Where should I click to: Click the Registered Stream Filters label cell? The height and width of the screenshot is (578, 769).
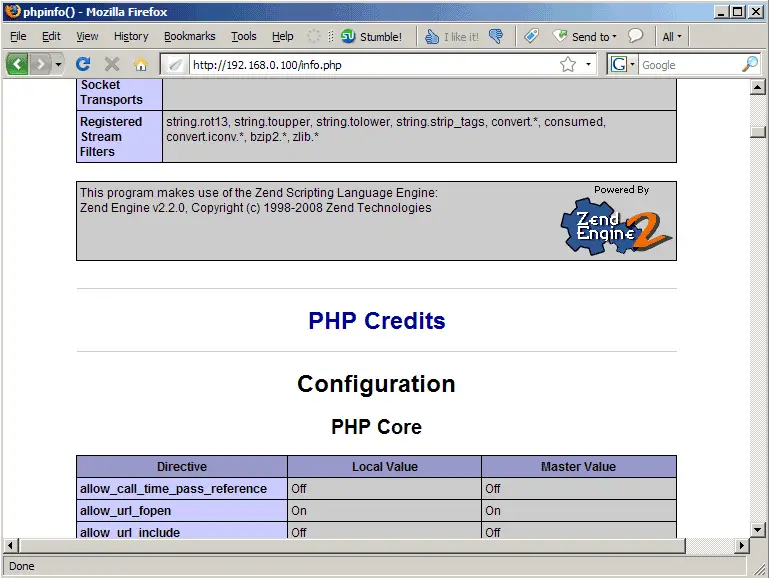120,136
